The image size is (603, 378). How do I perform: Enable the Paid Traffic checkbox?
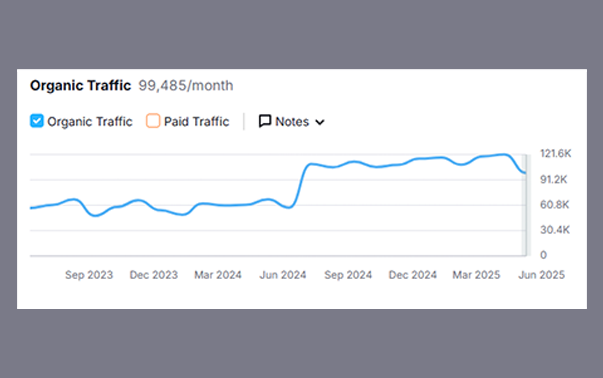153,121
